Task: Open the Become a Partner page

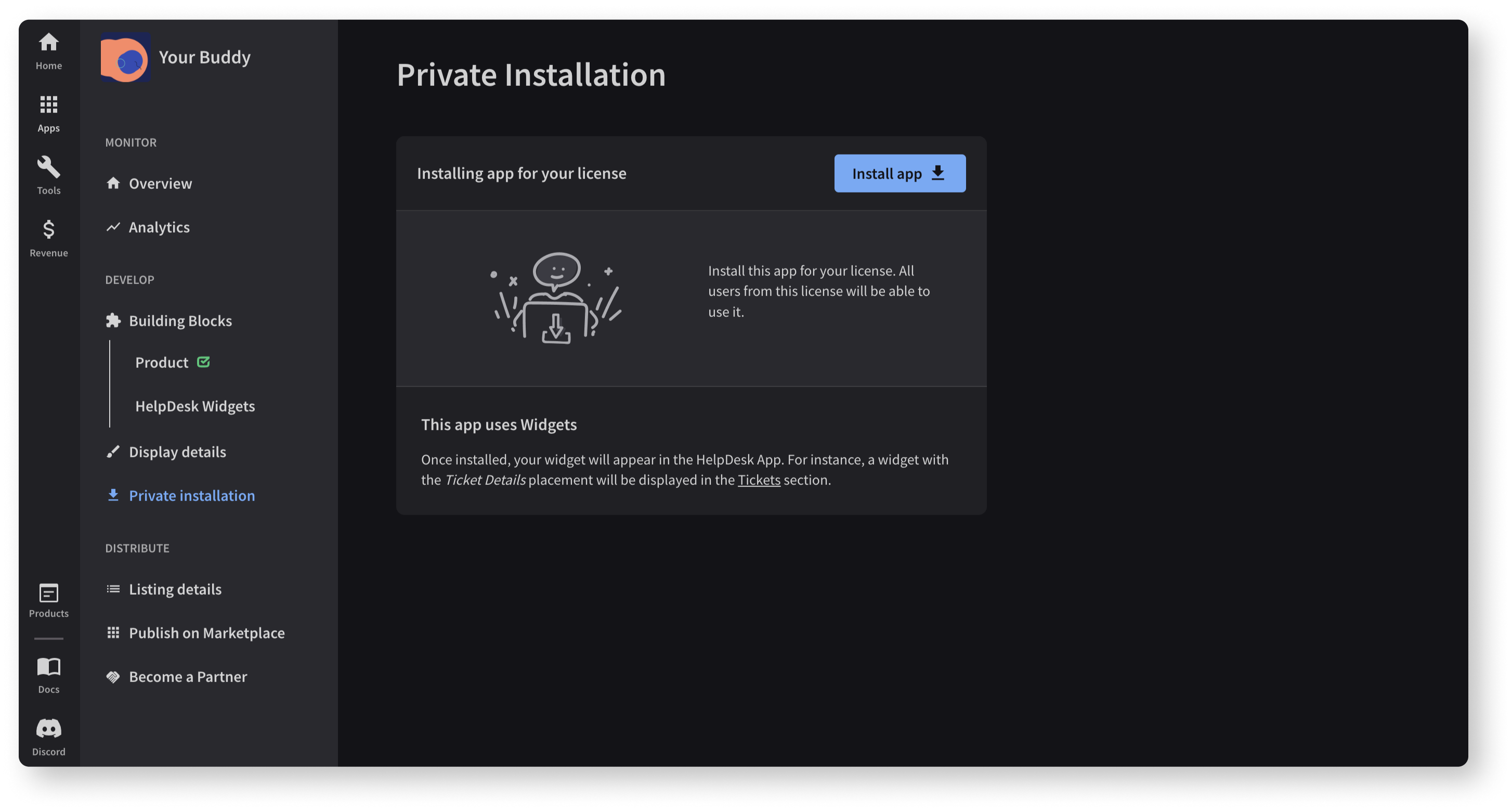Action: point(188,676)
